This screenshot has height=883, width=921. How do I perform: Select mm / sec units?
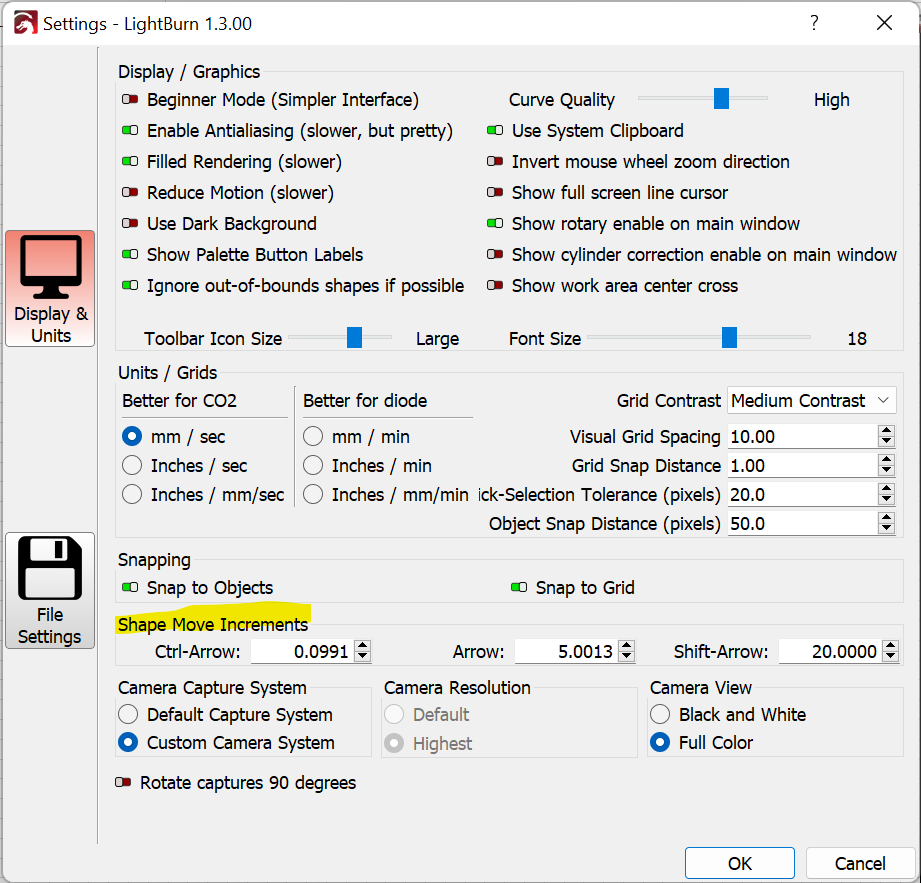pos(132,437)
